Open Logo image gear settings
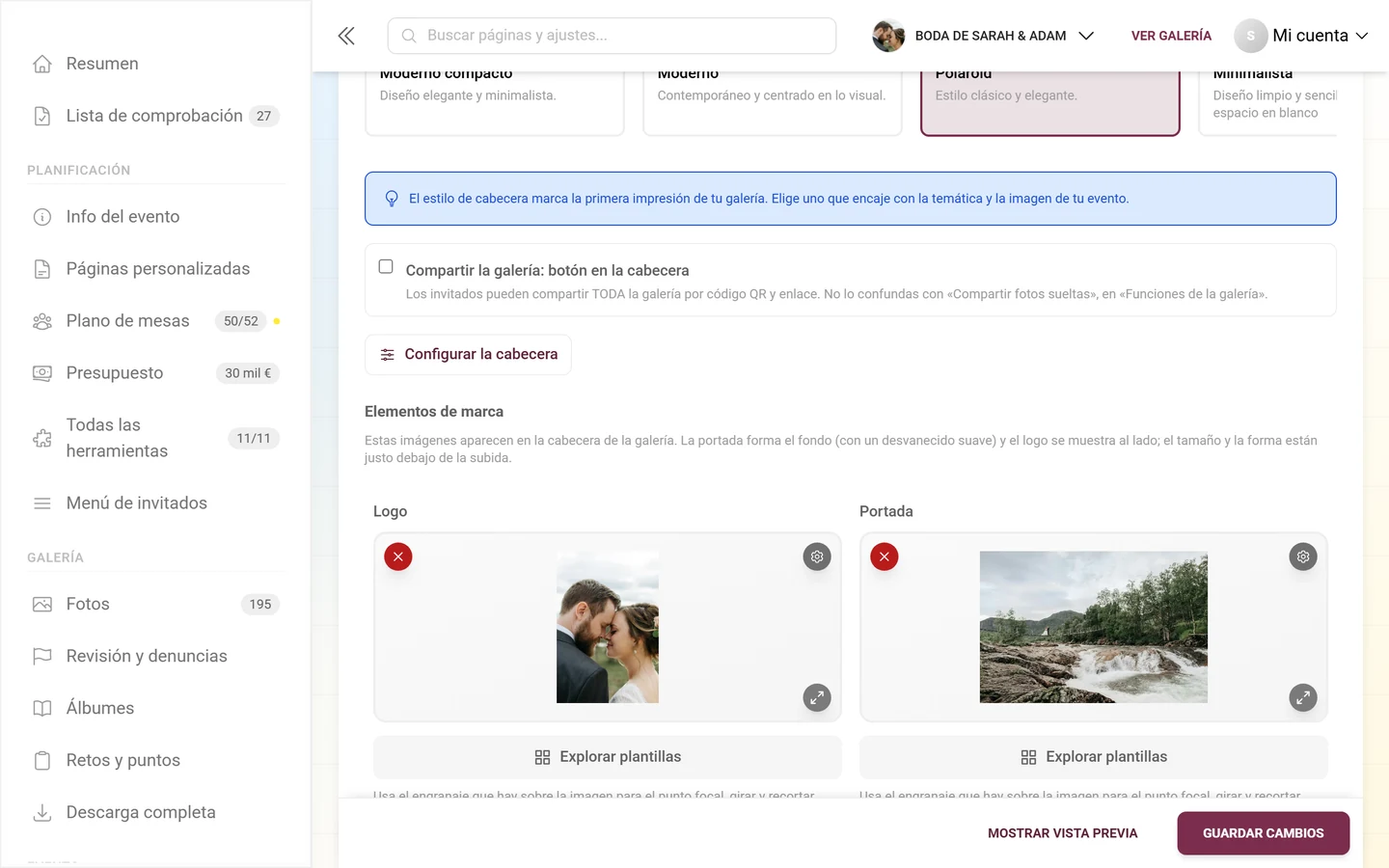The height and width of the screenshot is (868, 1389). pyautogui.click(x=817, y=556)
